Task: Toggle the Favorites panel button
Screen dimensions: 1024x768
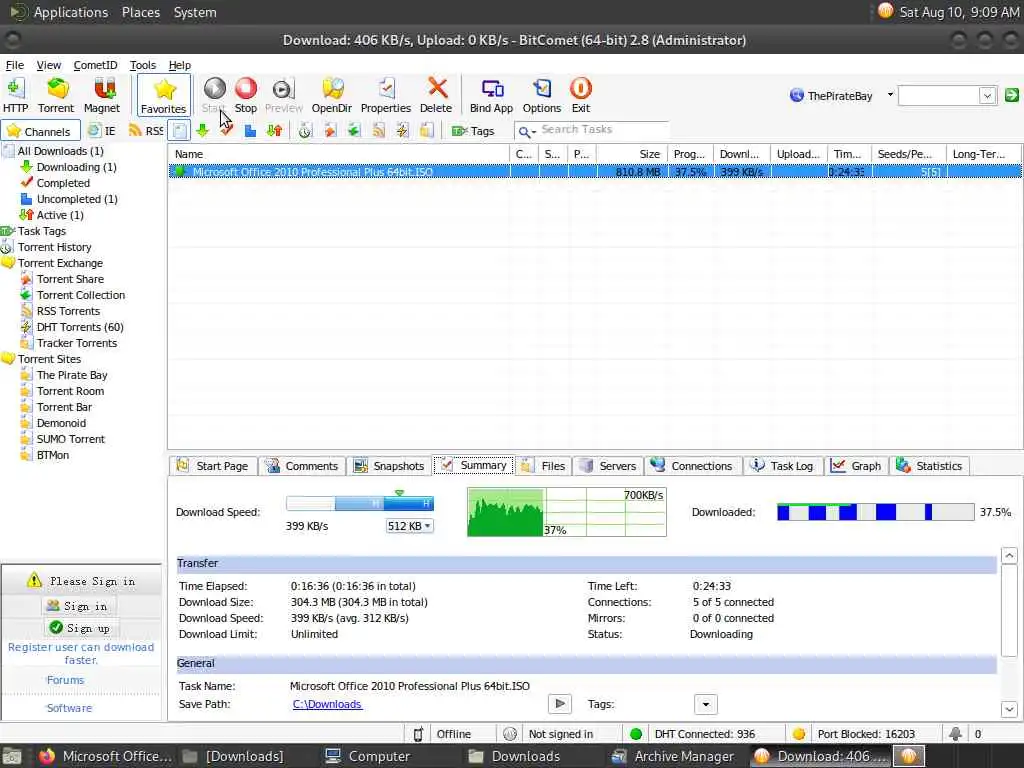Action: pos(163,95)
